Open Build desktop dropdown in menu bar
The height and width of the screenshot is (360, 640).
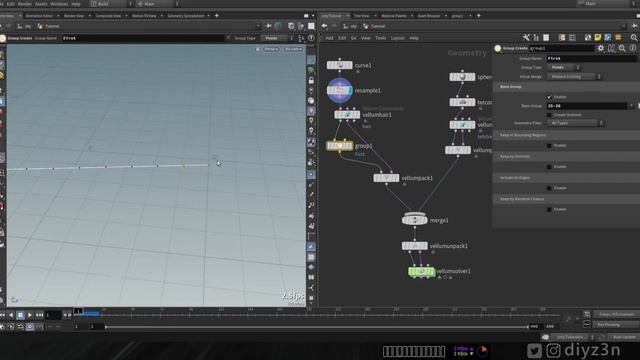tap(111, 4)
